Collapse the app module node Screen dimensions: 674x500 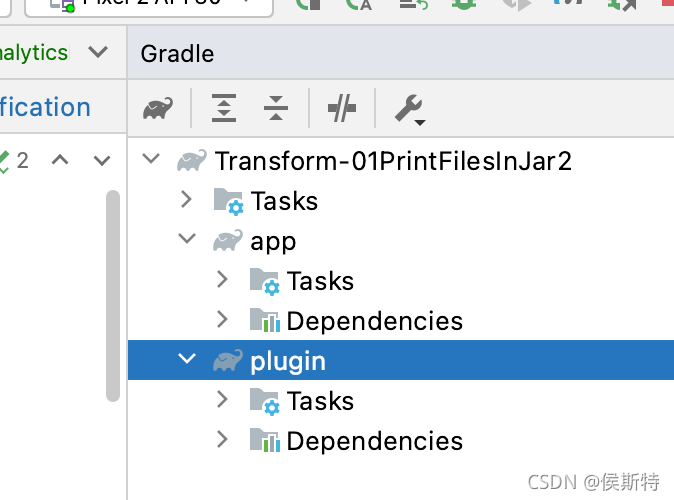pos(187,239)
